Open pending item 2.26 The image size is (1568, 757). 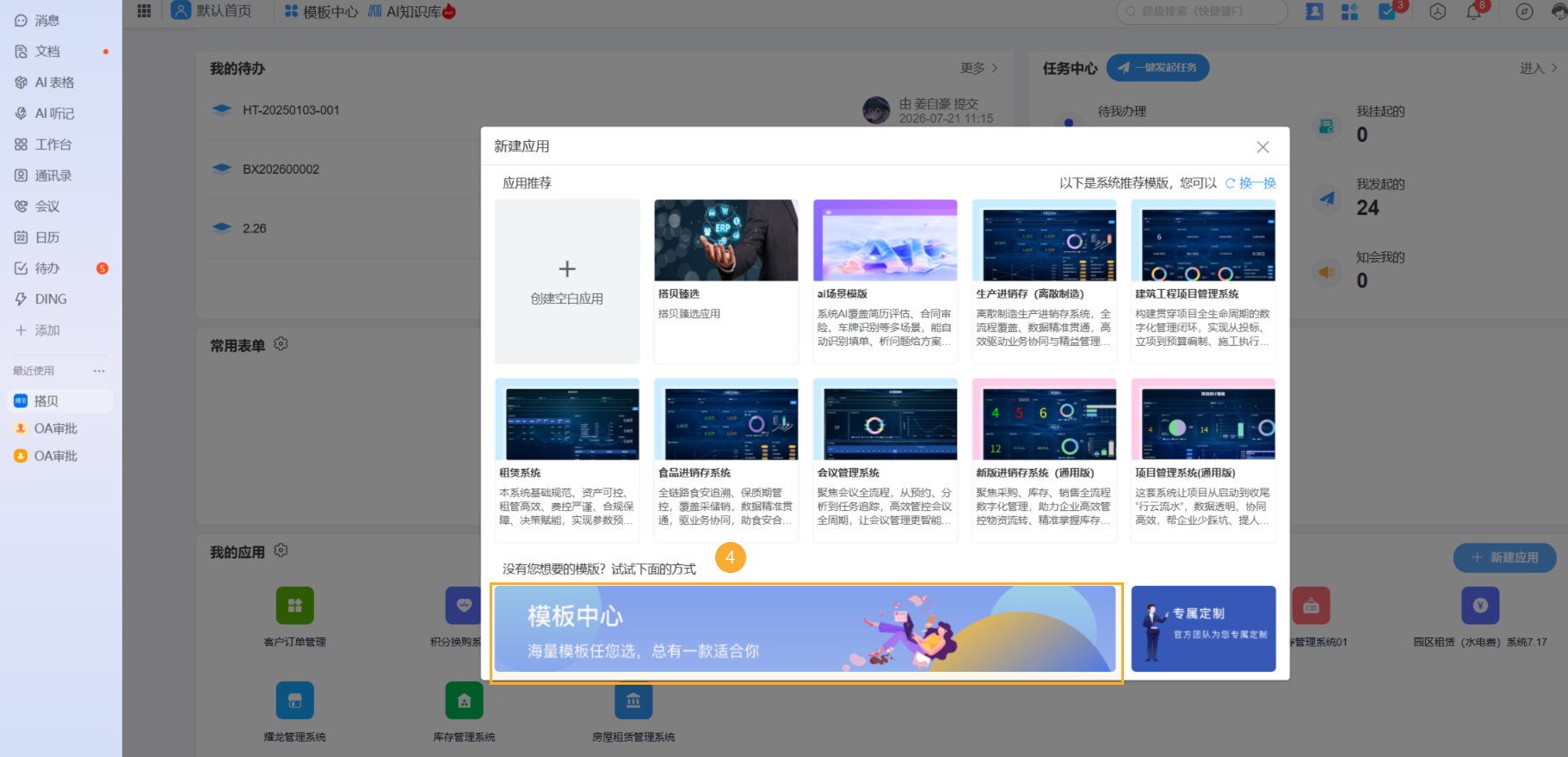(254, 229)
